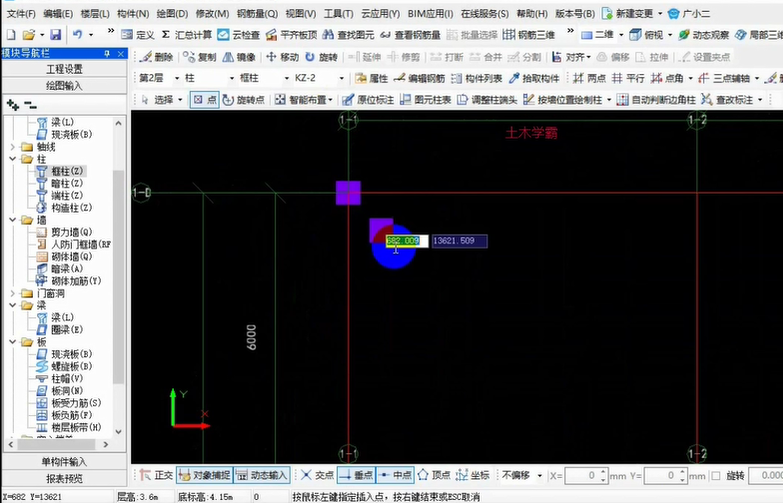Enable the 旋转 checkbox

(715, 476)
